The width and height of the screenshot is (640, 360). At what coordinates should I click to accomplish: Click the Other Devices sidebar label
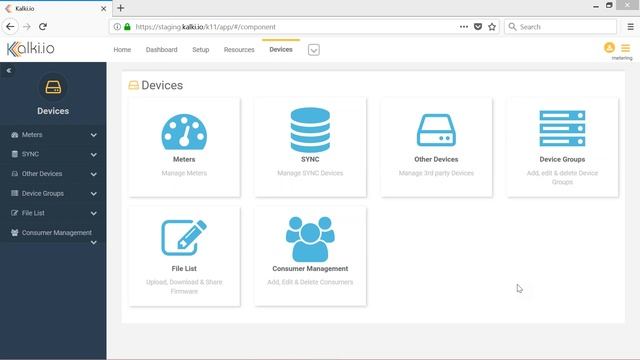[42, 173]
